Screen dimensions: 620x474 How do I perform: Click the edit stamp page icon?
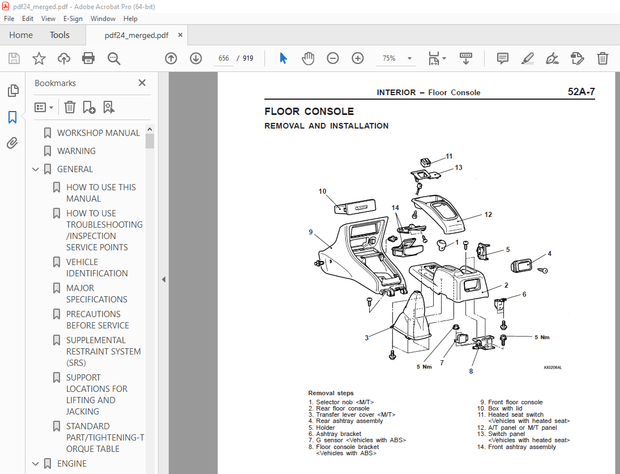click(577, 59)
